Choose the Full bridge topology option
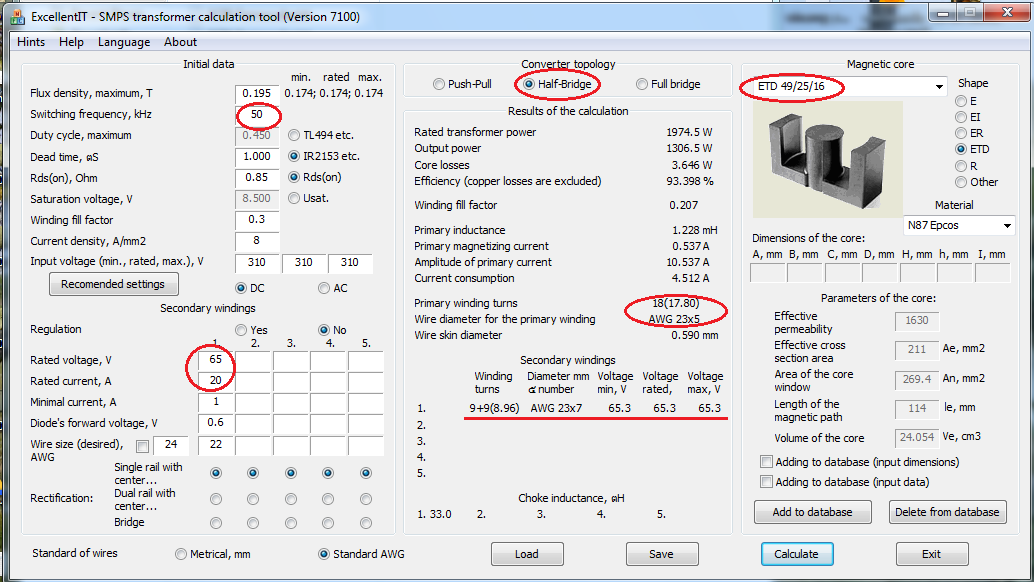This screenshot has width=1034, height=582. [642, 84]
